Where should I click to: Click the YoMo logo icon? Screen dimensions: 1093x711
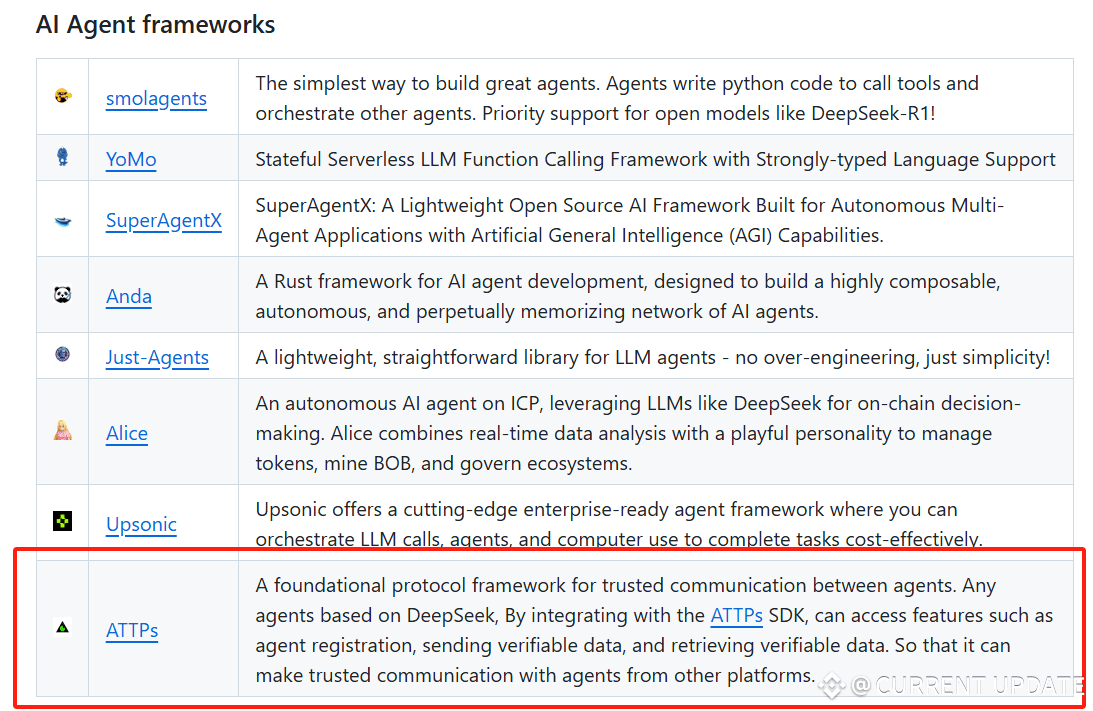click(x=63, y=157)
